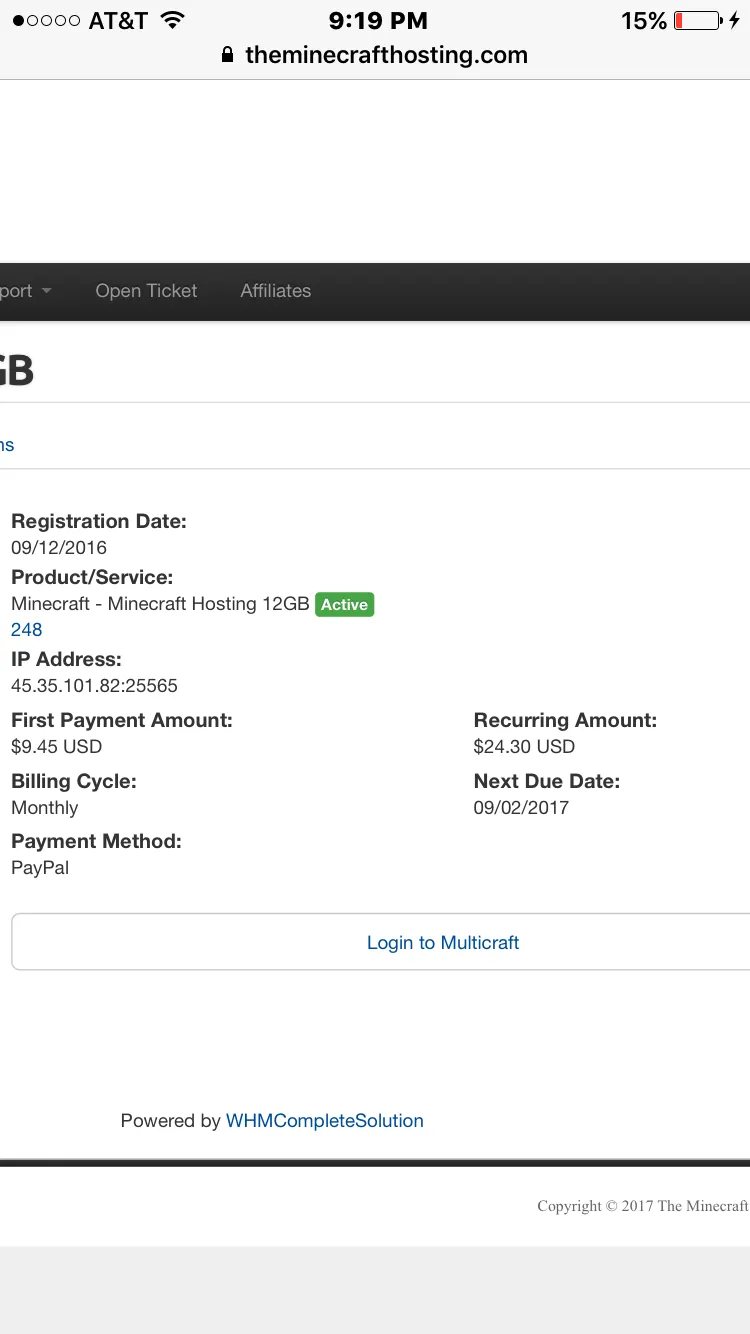Viewport: 750px width, 1334px height.
Task: Click the cut-off blue link below the heading
Action: [x=7, y=445]
